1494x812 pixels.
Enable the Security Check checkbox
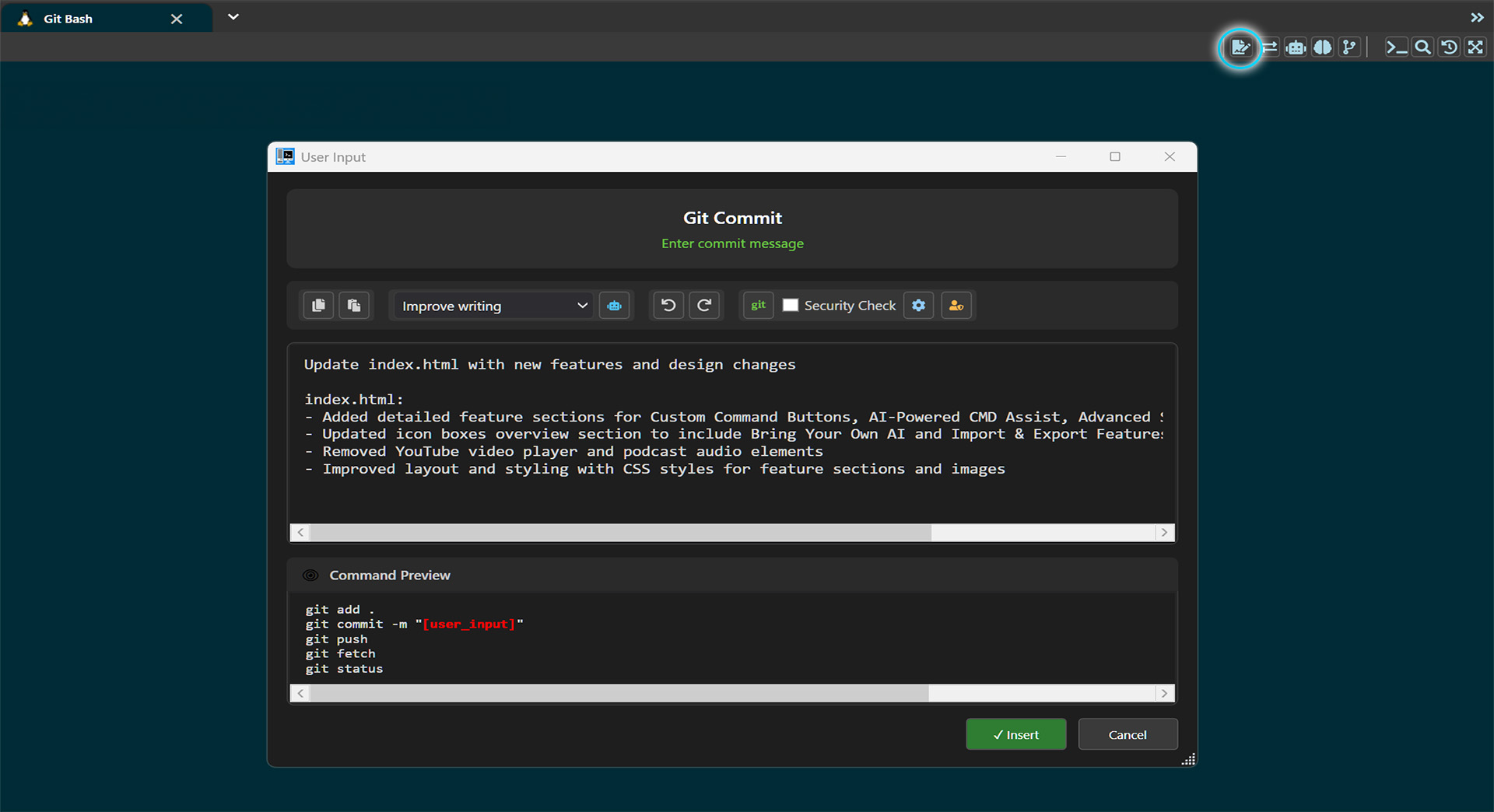click(x=790, y=305)
